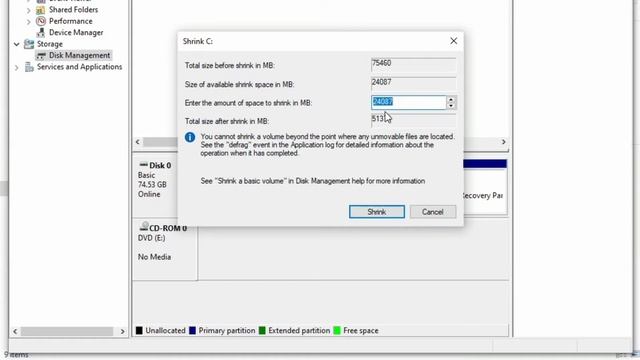The height and width of the screenshot is (360, 640).
Task: Click the Shrink button
Action: pos(377,212)
